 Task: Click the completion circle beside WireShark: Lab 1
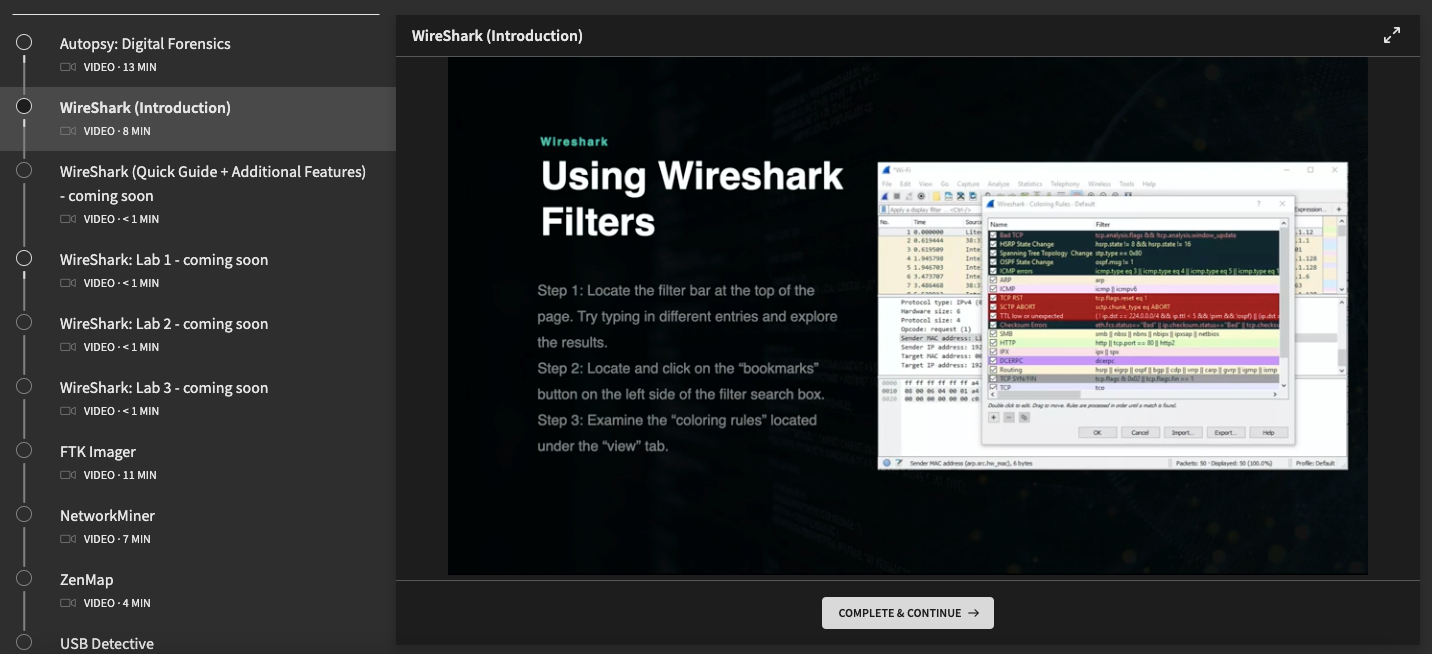coord(24,258)
